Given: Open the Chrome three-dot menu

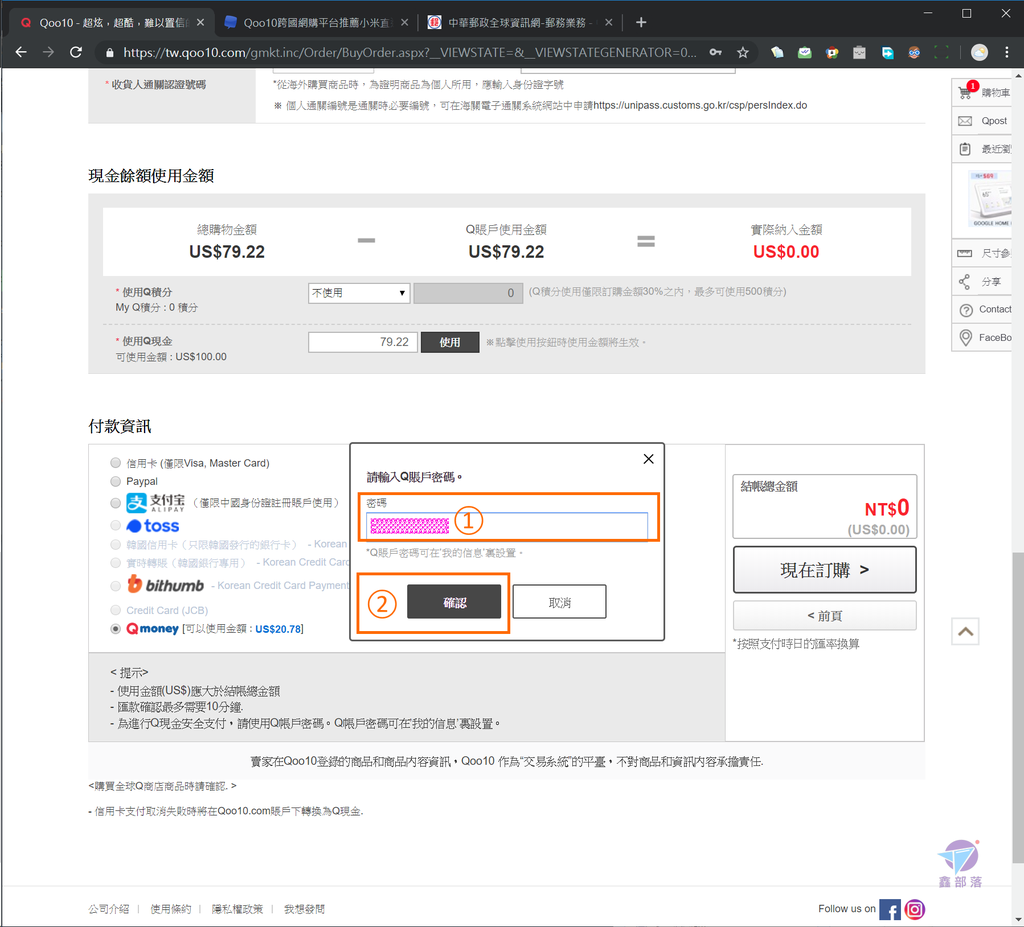Looking at the screenshot, I should click(x=1006, y=52).
